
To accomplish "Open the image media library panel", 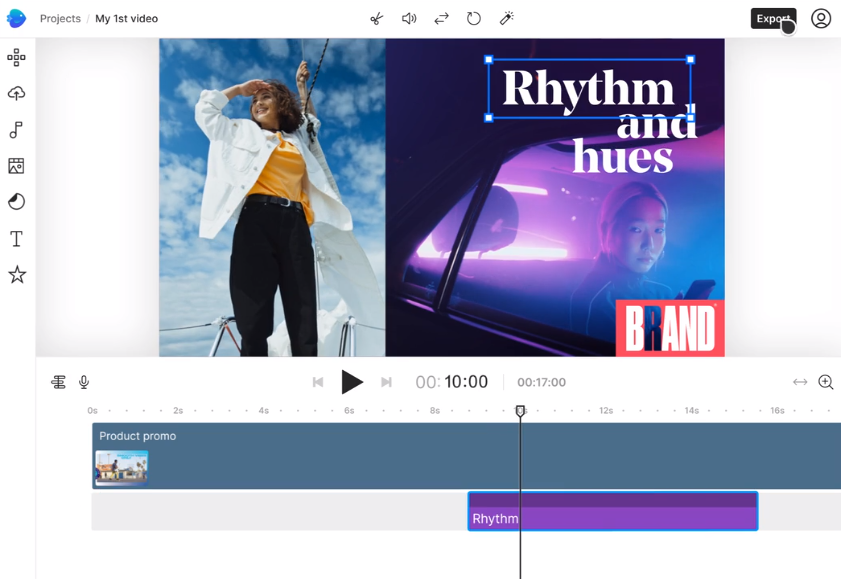I will (x=16, y=166).
